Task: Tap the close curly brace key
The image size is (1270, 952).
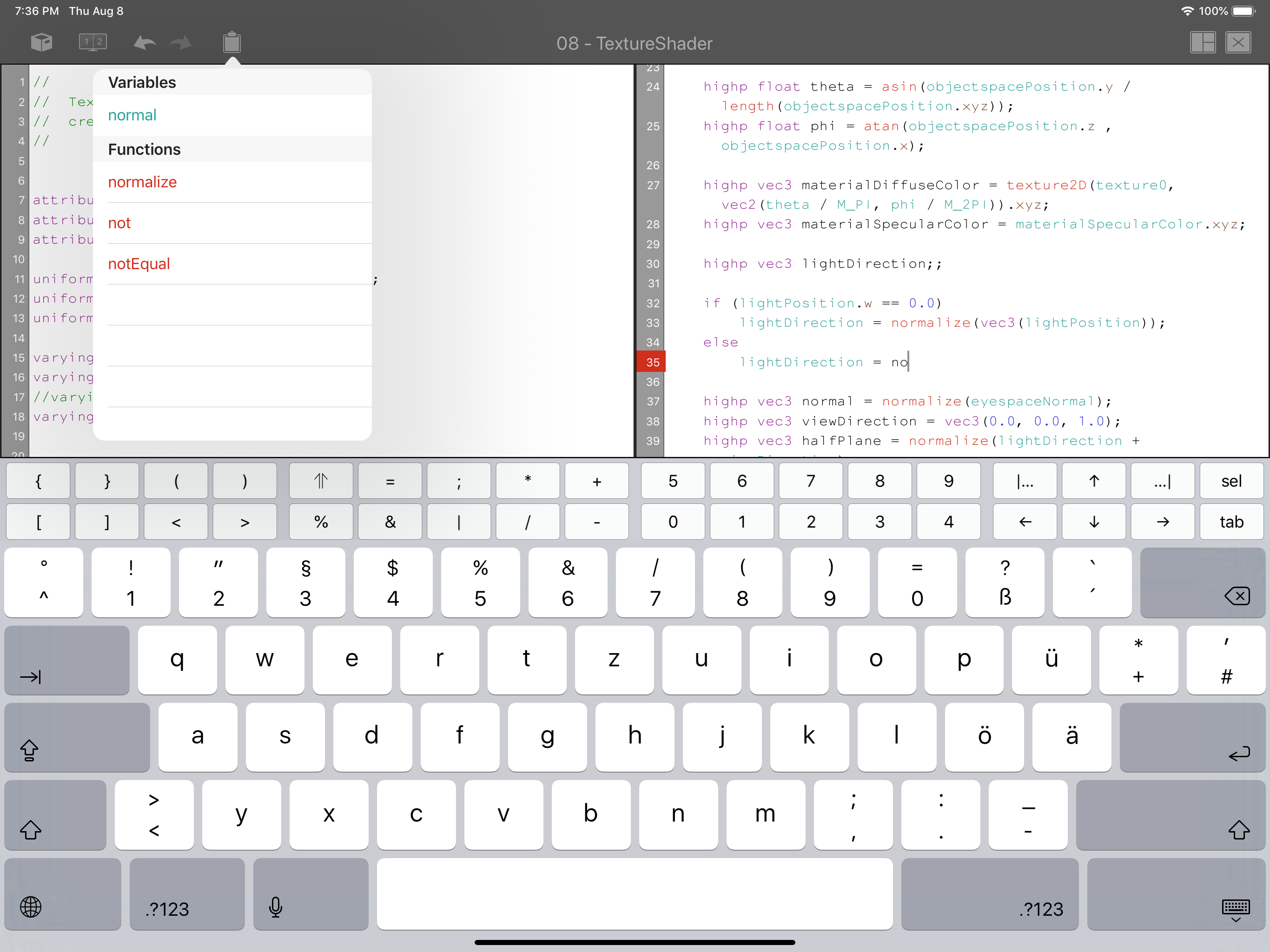Action: pyautogui.click(x=107, y=481)
